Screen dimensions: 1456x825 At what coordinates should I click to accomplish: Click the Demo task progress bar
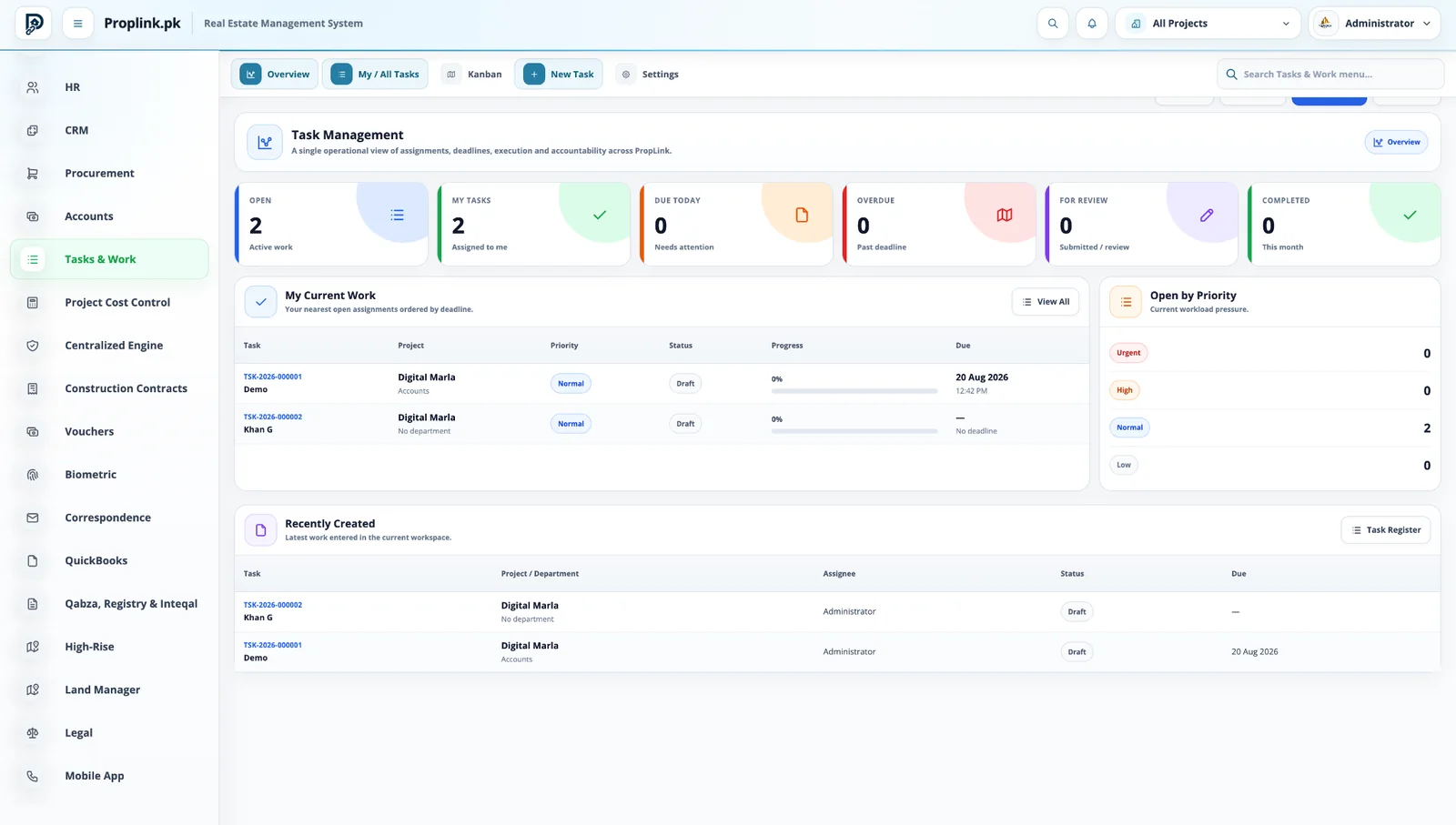(x=854, y=391)
